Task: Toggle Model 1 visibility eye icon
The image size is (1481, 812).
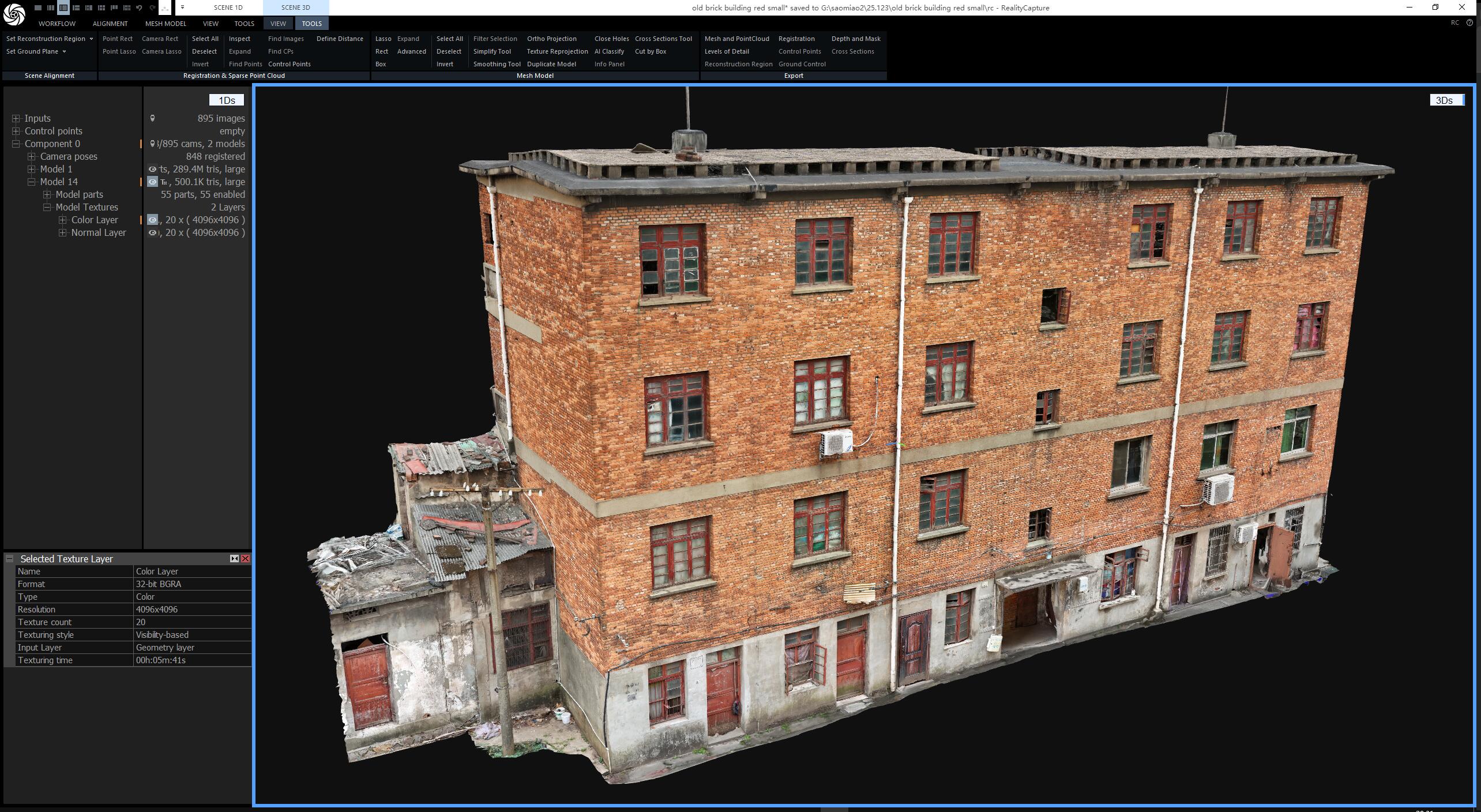Action: (152, 169)
